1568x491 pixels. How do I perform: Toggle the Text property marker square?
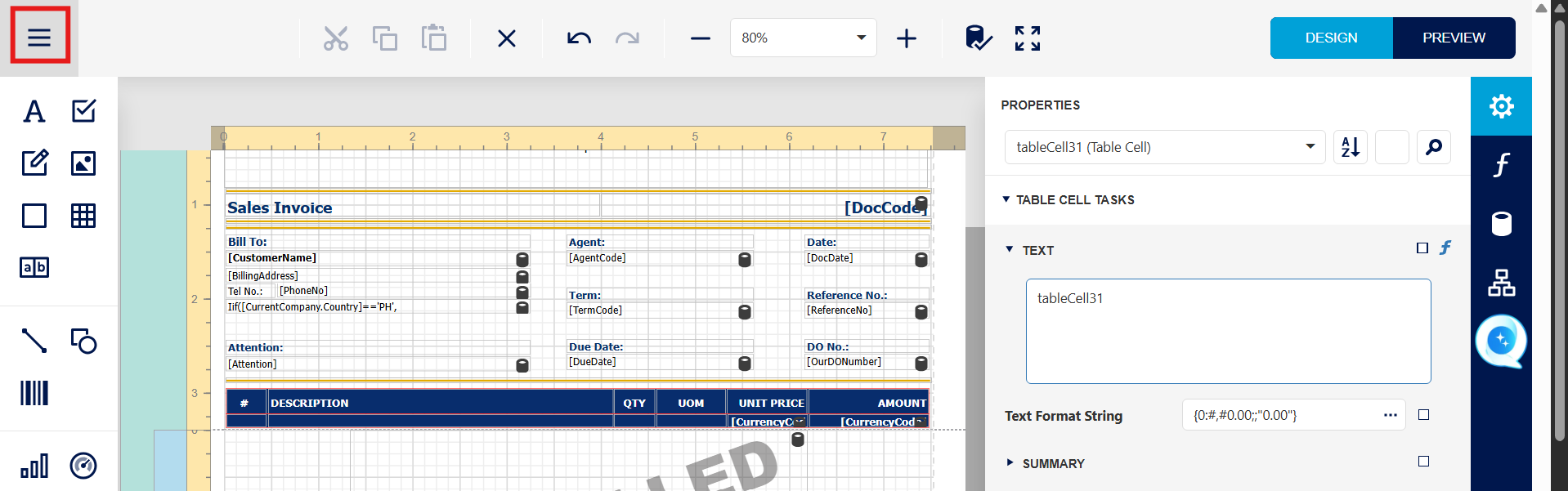[x=1422, y=248]
